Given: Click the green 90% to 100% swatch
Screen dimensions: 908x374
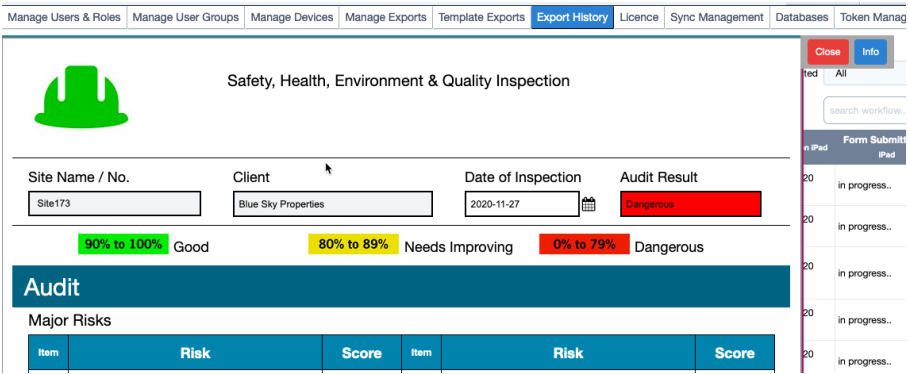Looking at the screenshot, I should 123,244.
